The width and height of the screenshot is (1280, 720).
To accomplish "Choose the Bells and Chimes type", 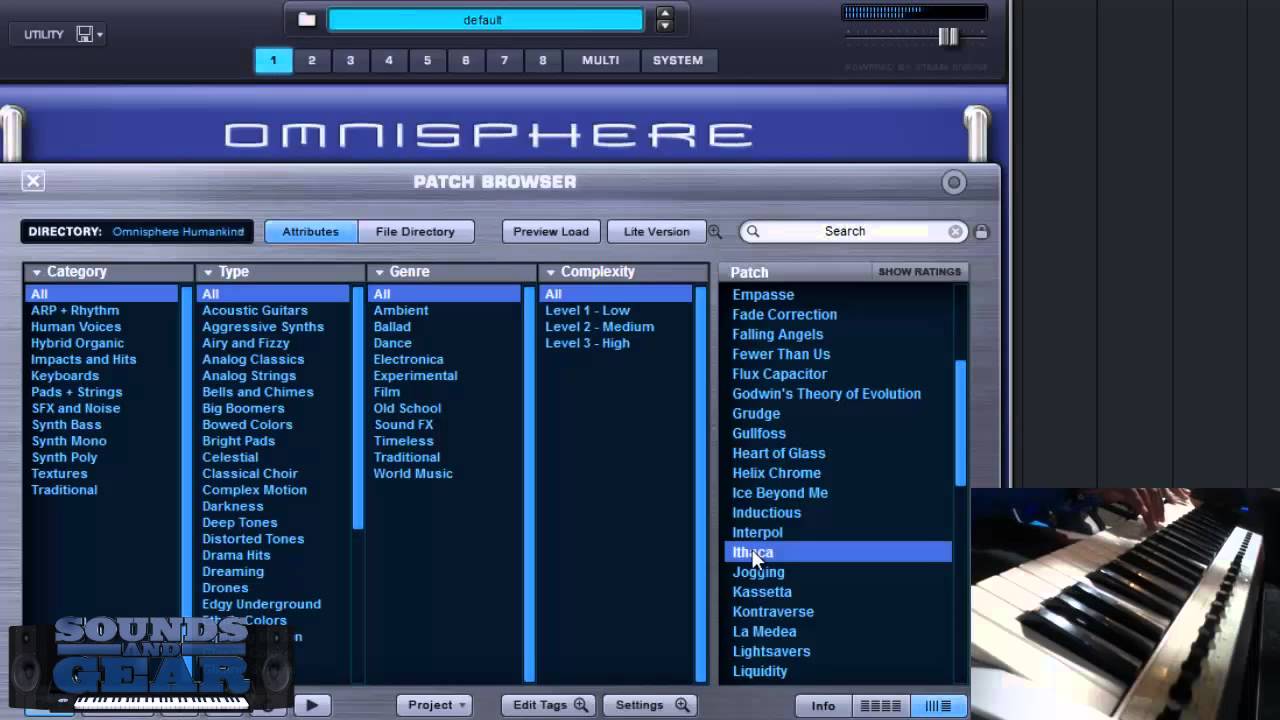I will pos(258,392).
